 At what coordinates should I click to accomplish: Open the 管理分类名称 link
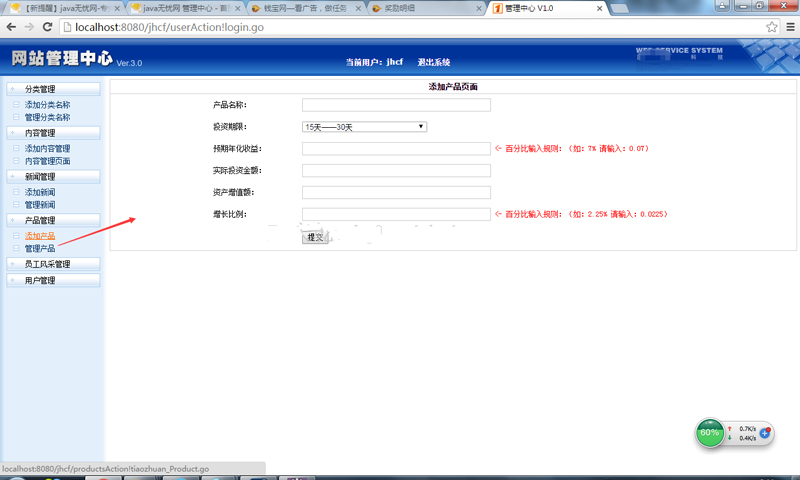coord(47,117)
